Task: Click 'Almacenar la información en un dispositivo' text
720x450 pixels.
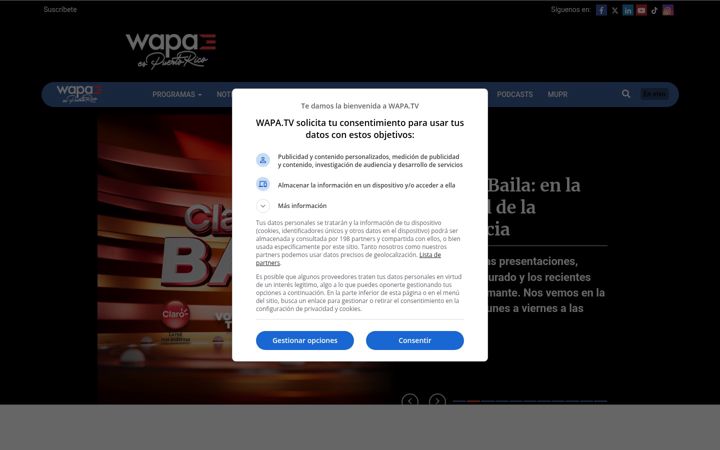Action: 366,185
